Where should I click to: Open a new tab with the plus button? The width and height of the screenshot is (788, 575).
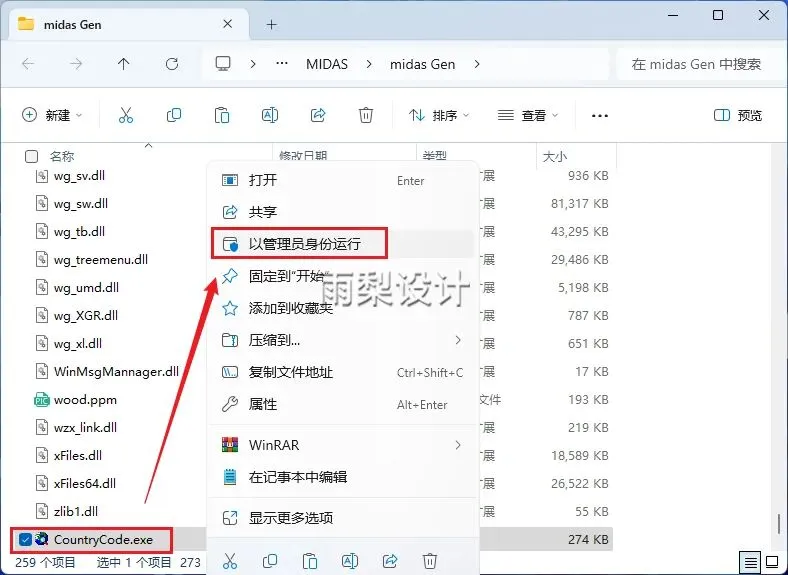(x=271, y=24)
